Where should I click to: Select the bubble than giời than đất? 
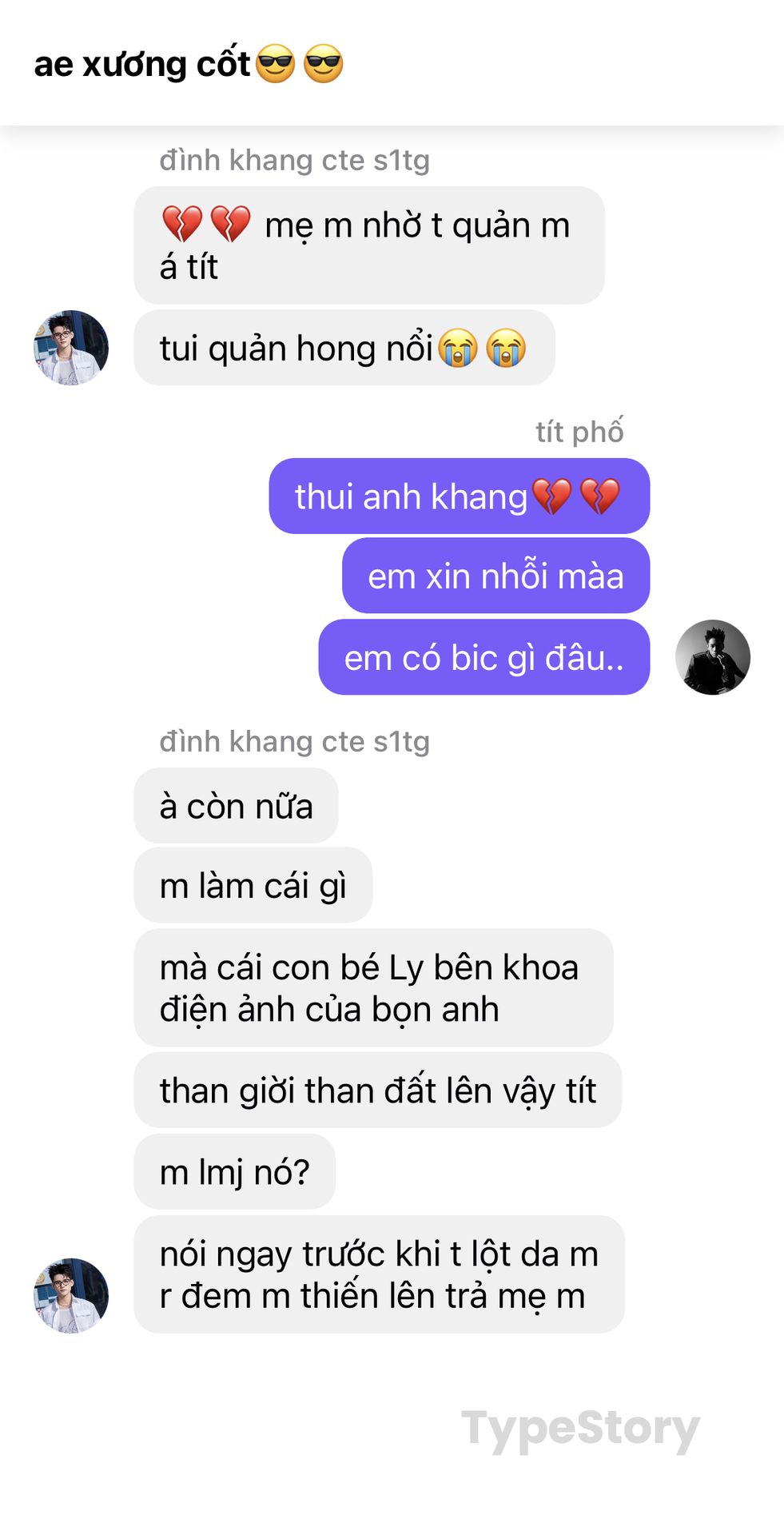tap(377, 1090)
